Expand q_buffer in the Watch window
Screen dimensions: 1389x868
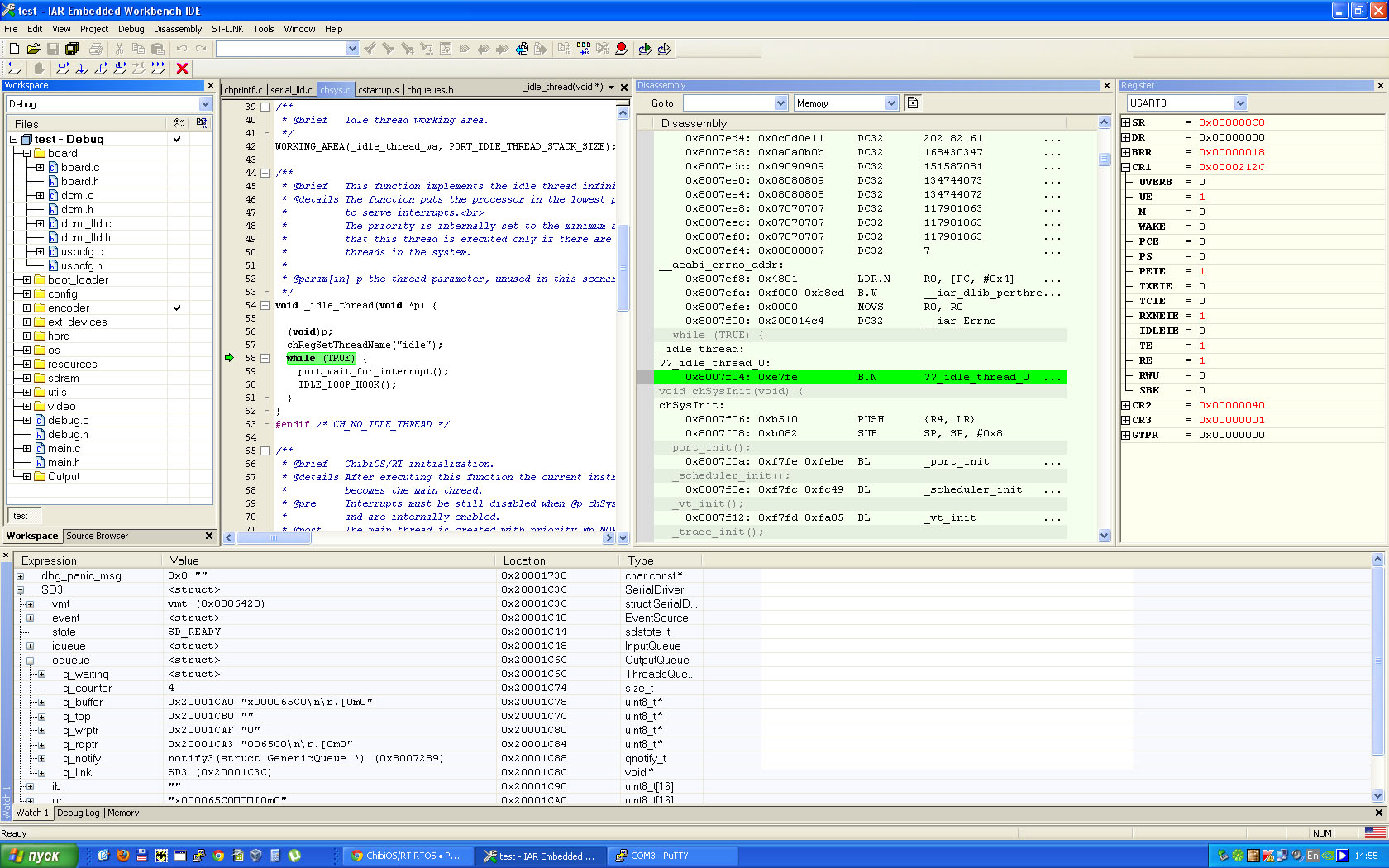[41, 703]
